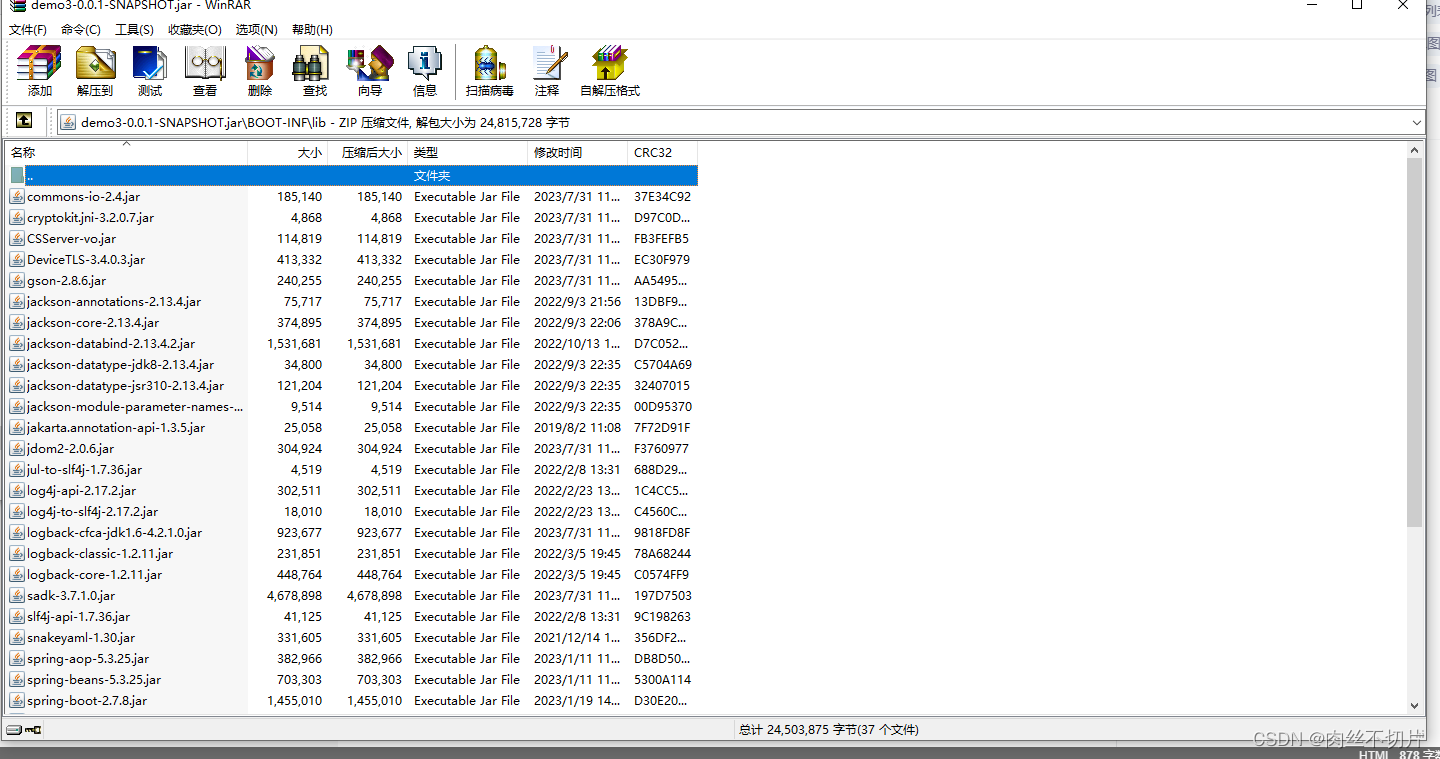1440x759 pixels.
Task: Click the spring-boot-2.7.8.jar file icon
Action: [17, 701]
